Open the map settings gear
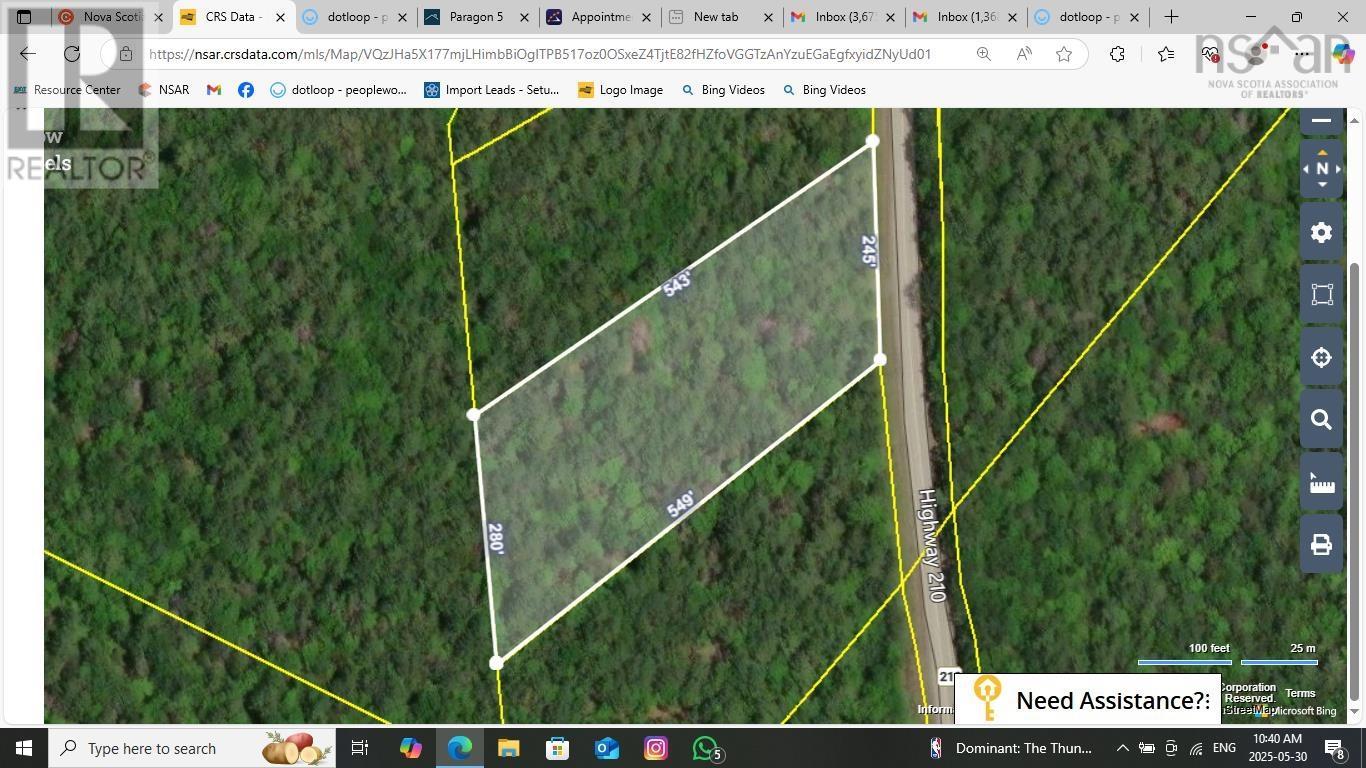Screen dimensions: 1366x768 [1320, 232]
